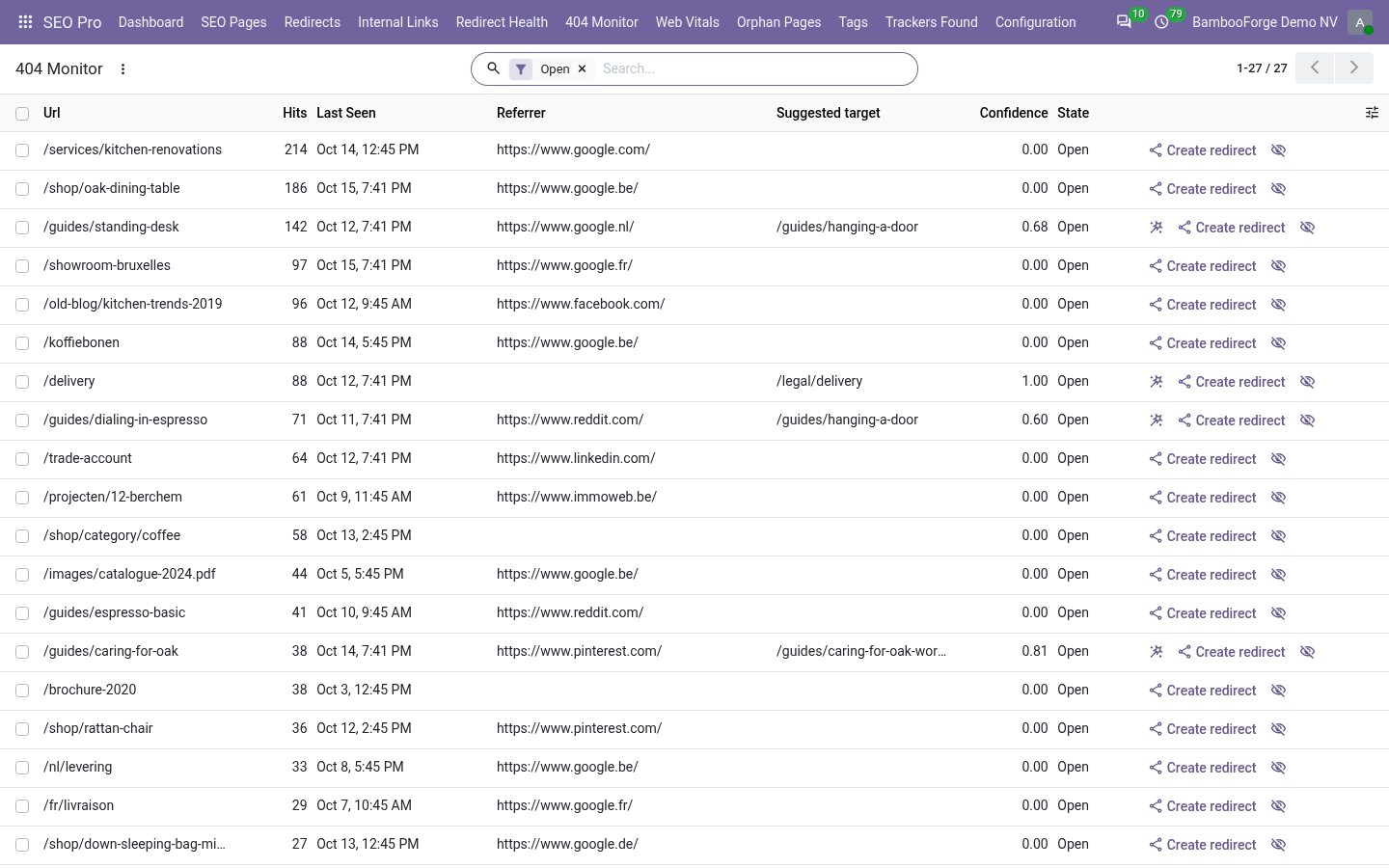Open the conversations messages icon
This screenshot has height=868, width=1389.
(1124, 22)
